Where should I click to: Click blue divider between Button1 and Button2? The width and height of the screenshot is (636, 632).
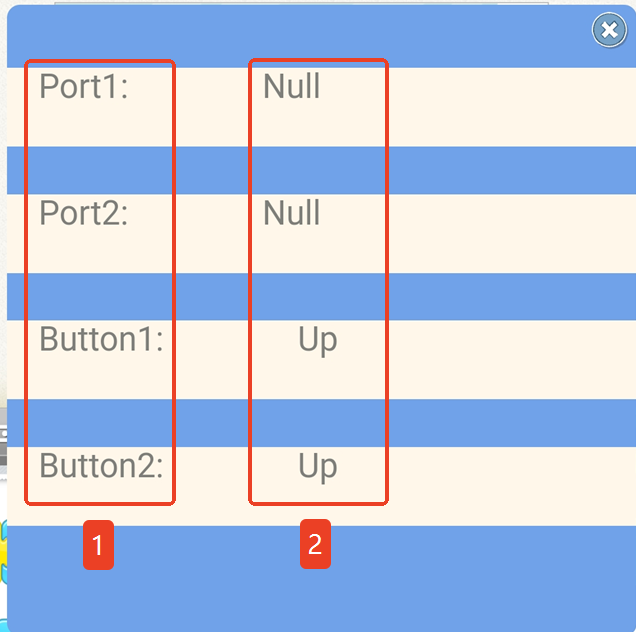511,423
